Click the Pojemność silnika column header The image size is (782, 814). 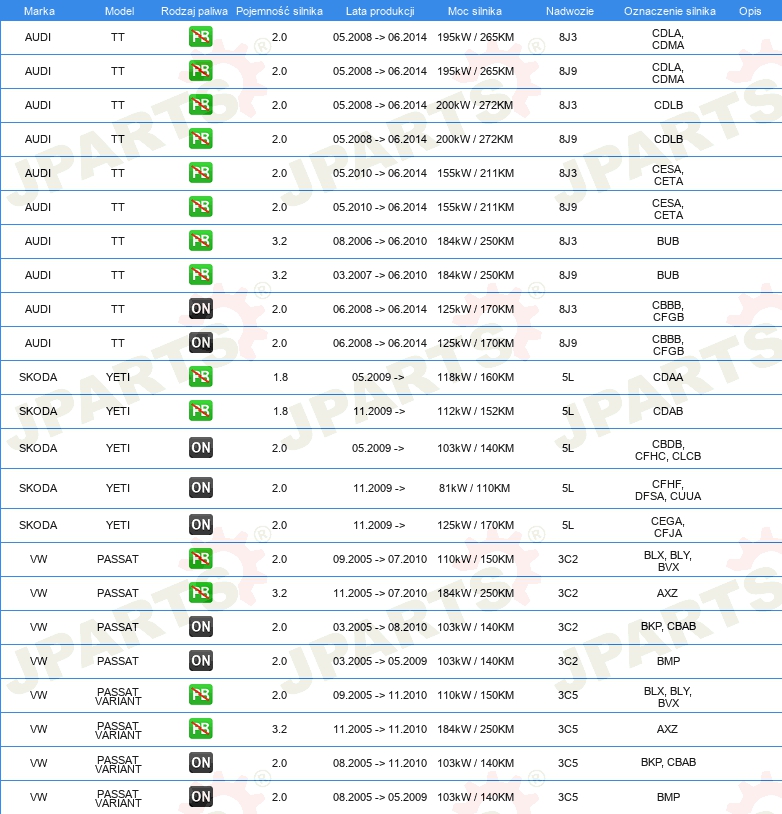279,11
